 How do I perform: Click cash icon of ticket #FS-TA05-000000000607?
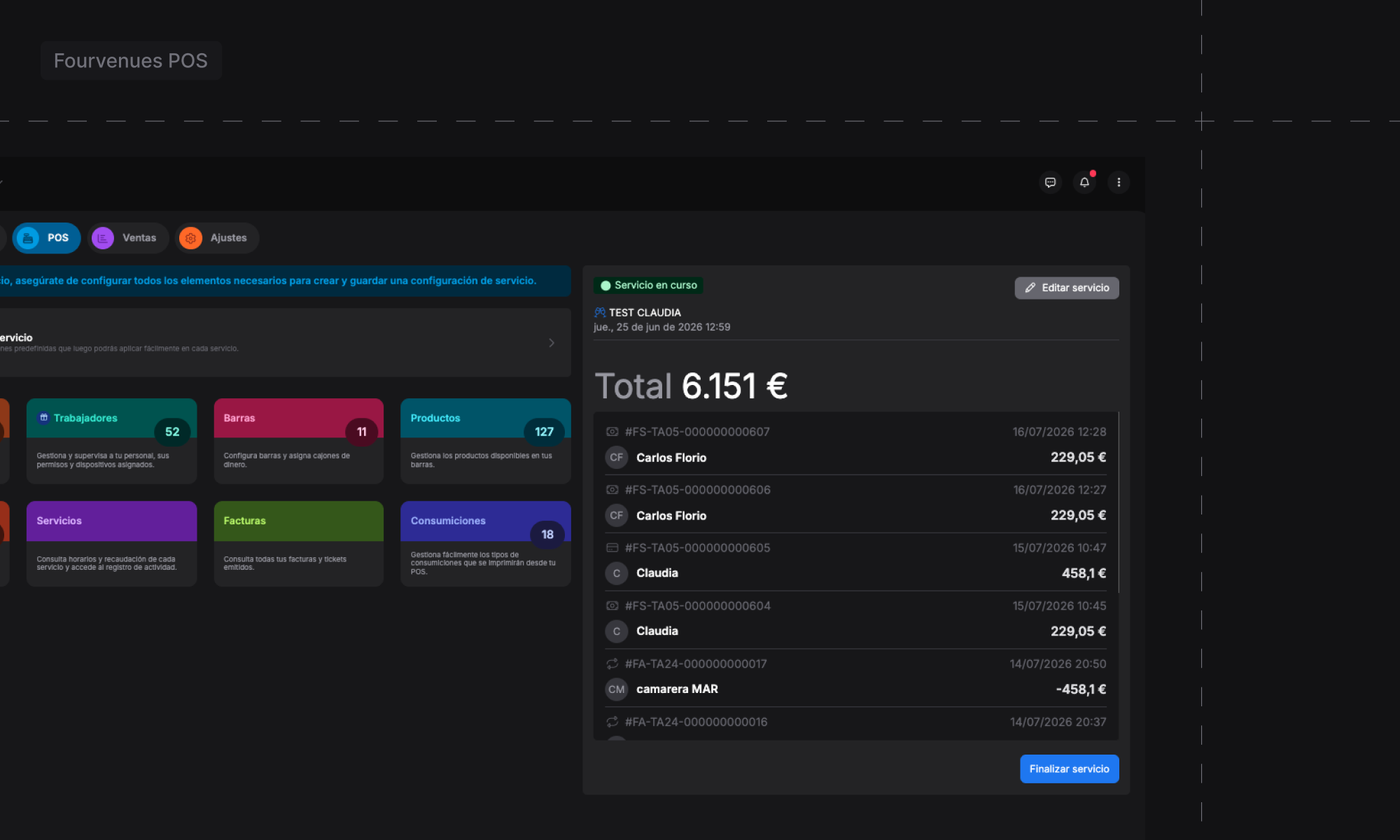[x=612, y=432]
